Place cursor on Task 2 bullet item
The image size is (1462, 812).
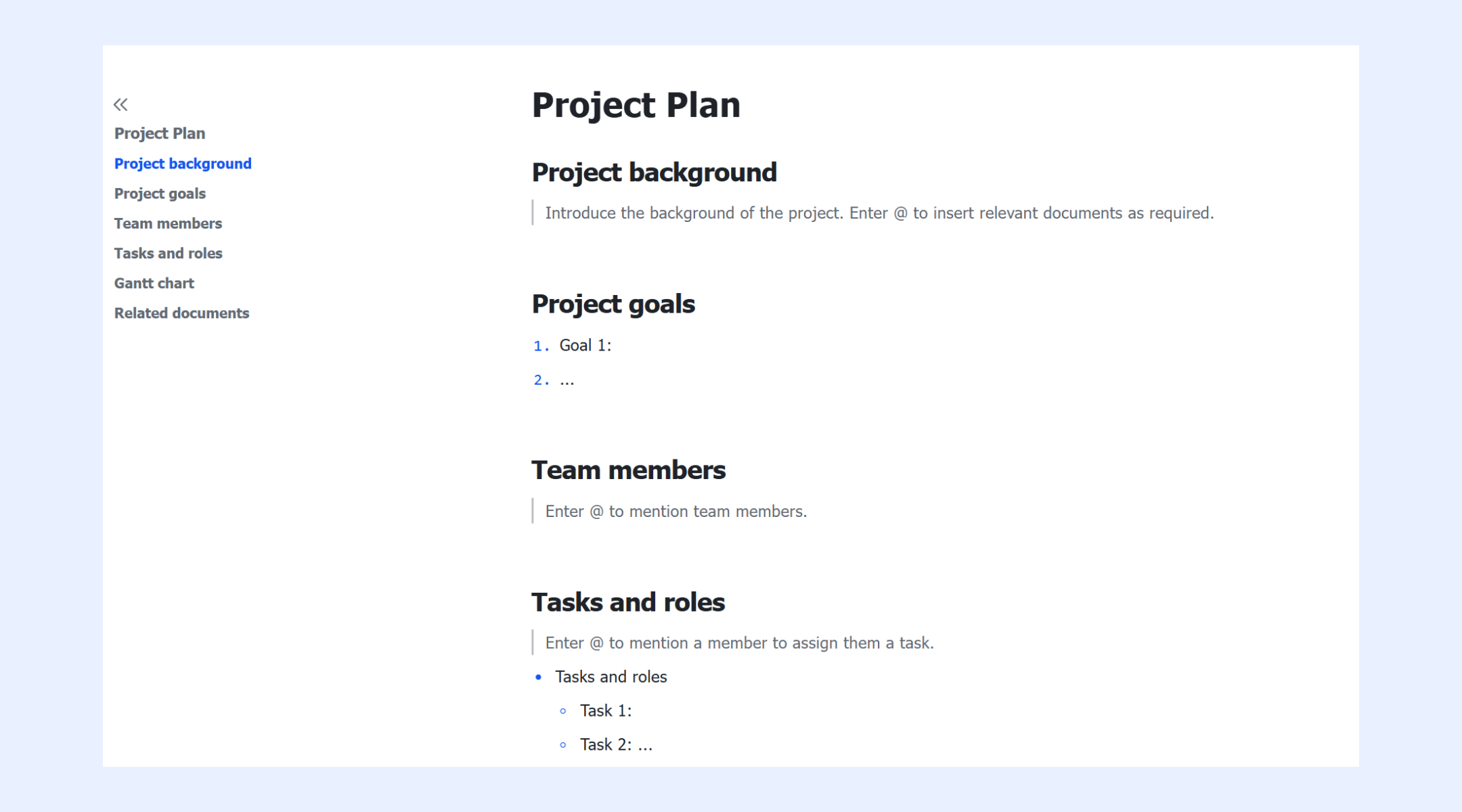(616, 744)
